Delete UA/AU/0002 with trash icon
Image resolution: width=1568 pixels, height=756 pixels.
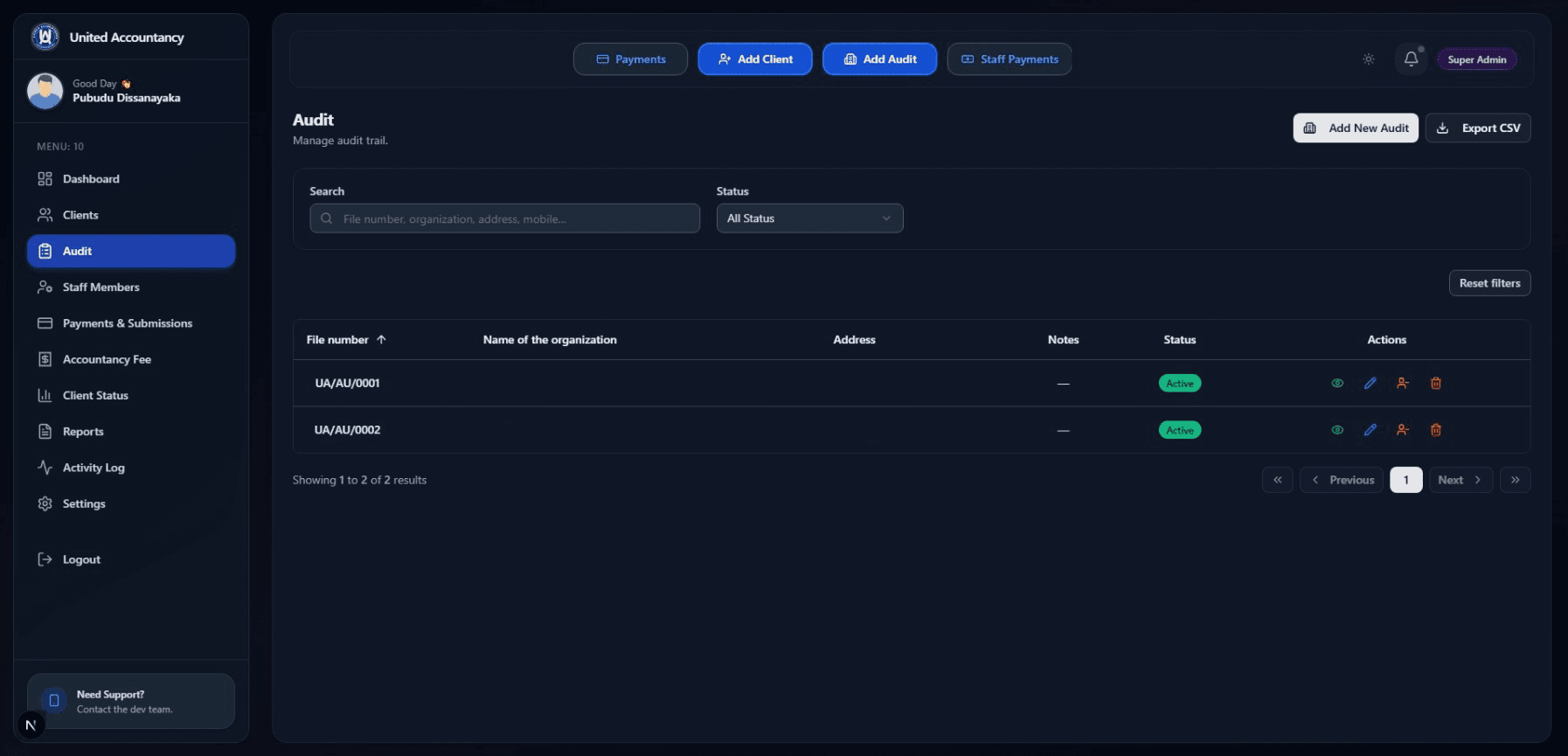click(1435, 430)
